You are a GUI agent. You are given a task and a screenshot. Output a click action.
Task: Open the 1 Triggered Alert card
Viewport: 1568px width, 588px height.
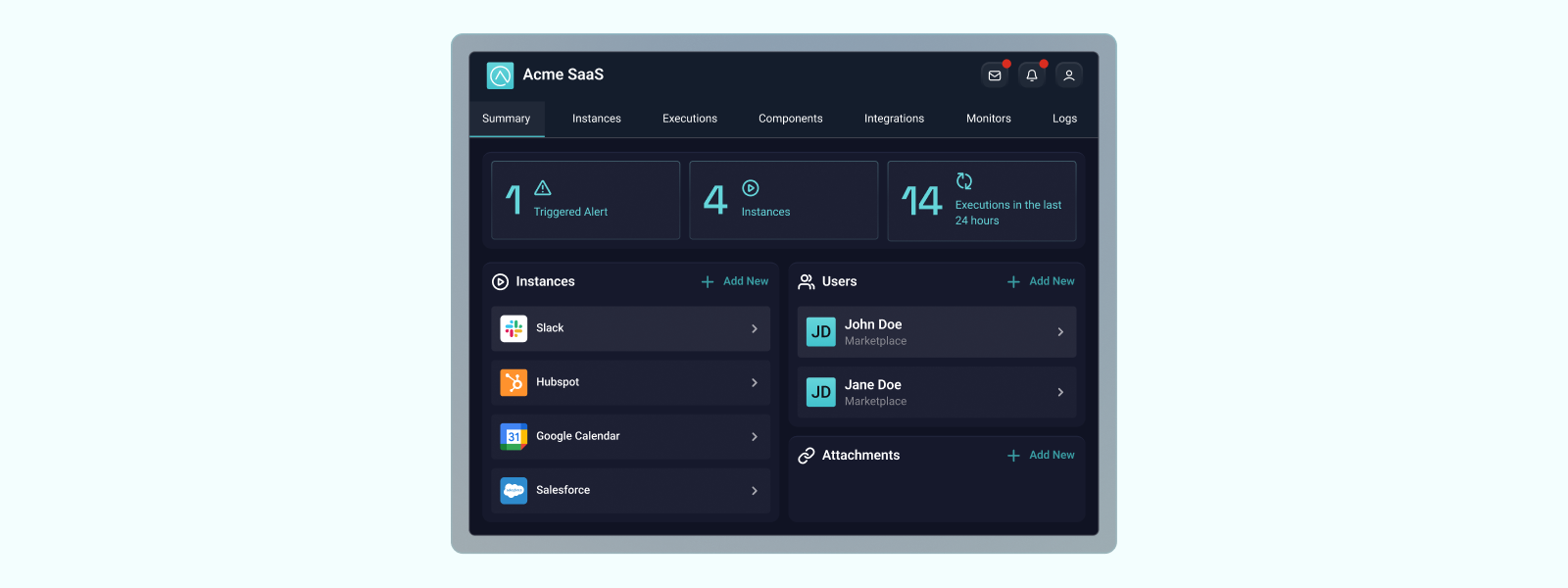(585, 200)
